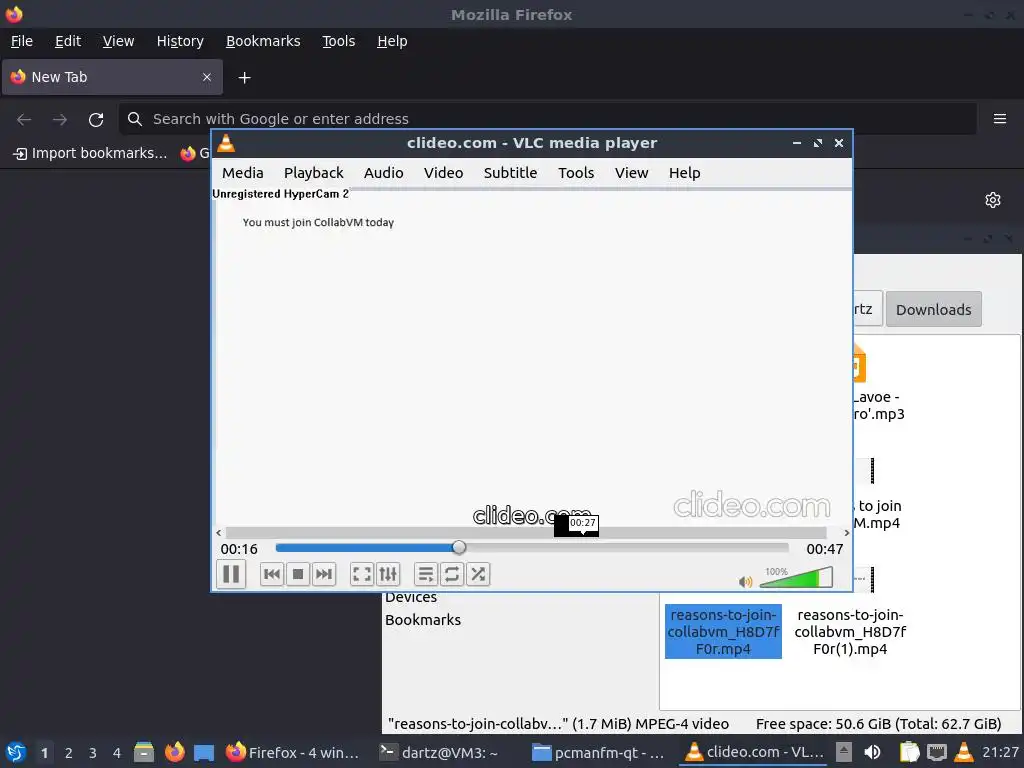Select the New Tab tab
Image resolution: width=1024 pixels, height=768 pixels.
point(112,77)
